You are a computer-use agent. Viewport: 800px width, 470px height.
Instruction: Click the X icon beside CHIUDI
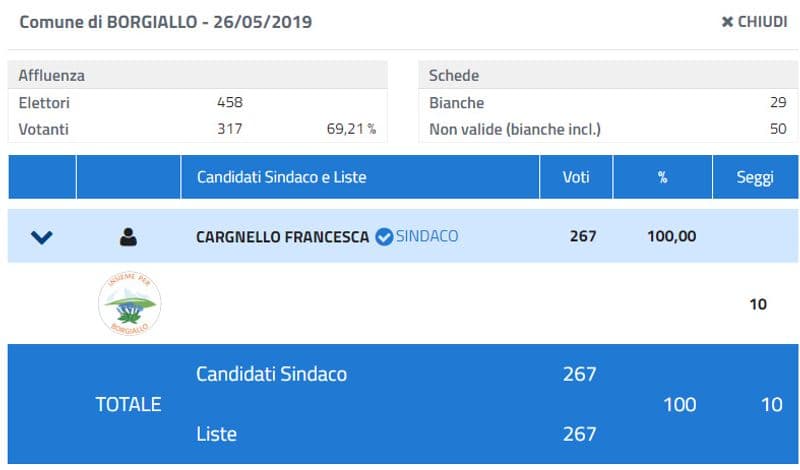pyautogui.click(x=727, y=22)
